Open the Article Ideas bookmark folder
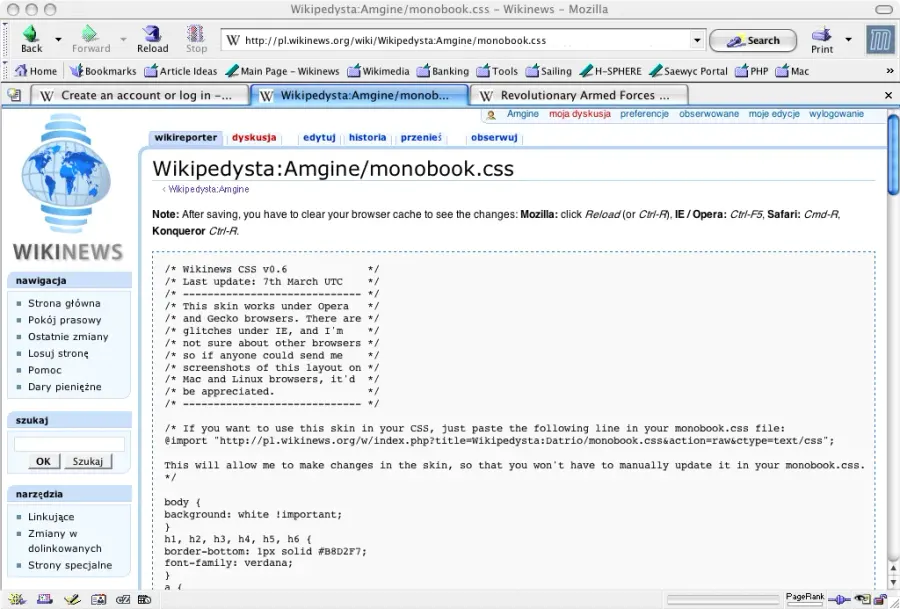 180,71
